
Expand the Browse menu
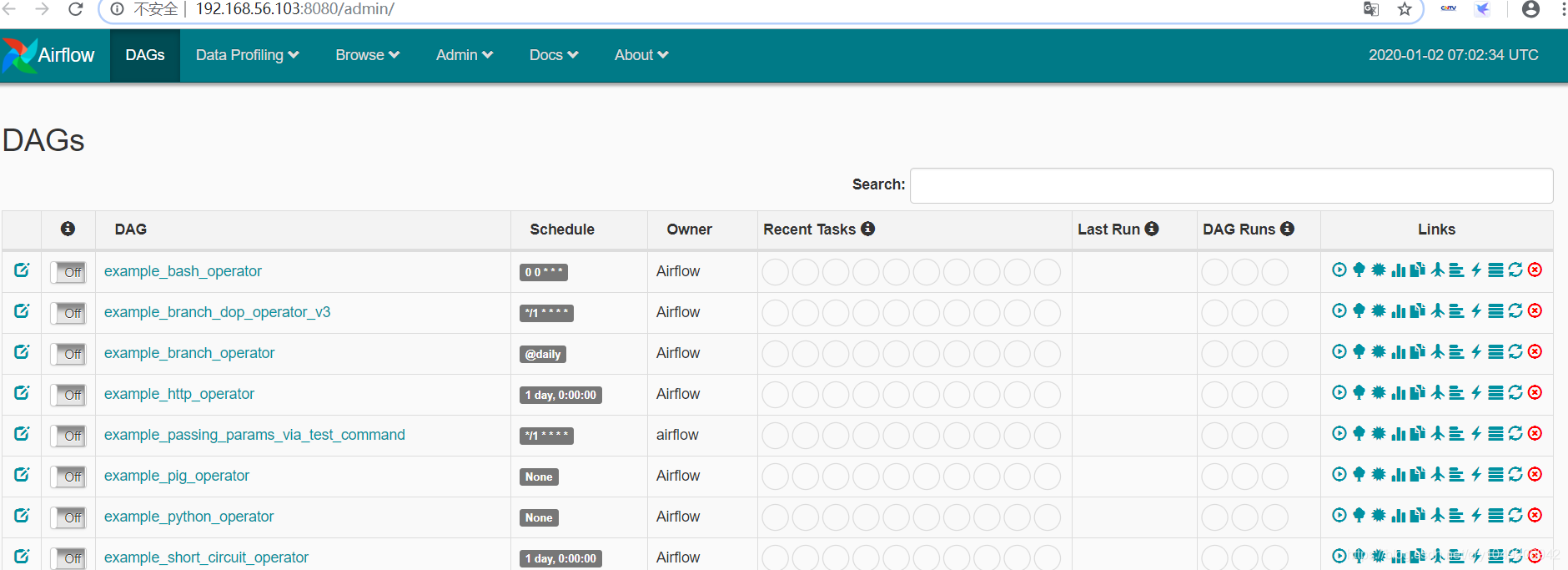(x=368, y=55)
